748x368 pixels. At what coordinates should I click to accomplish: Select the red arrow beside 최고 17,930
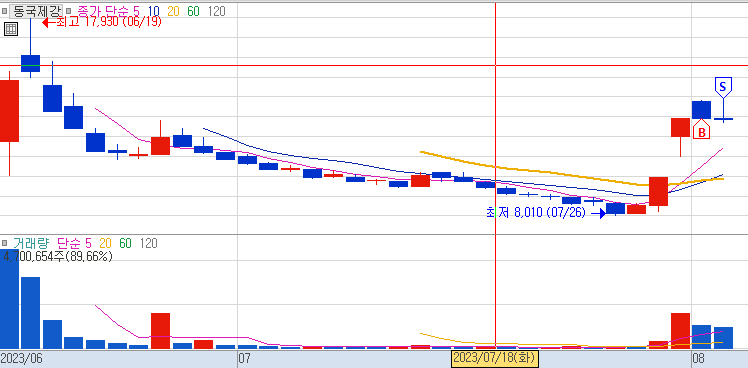point(49,22)
